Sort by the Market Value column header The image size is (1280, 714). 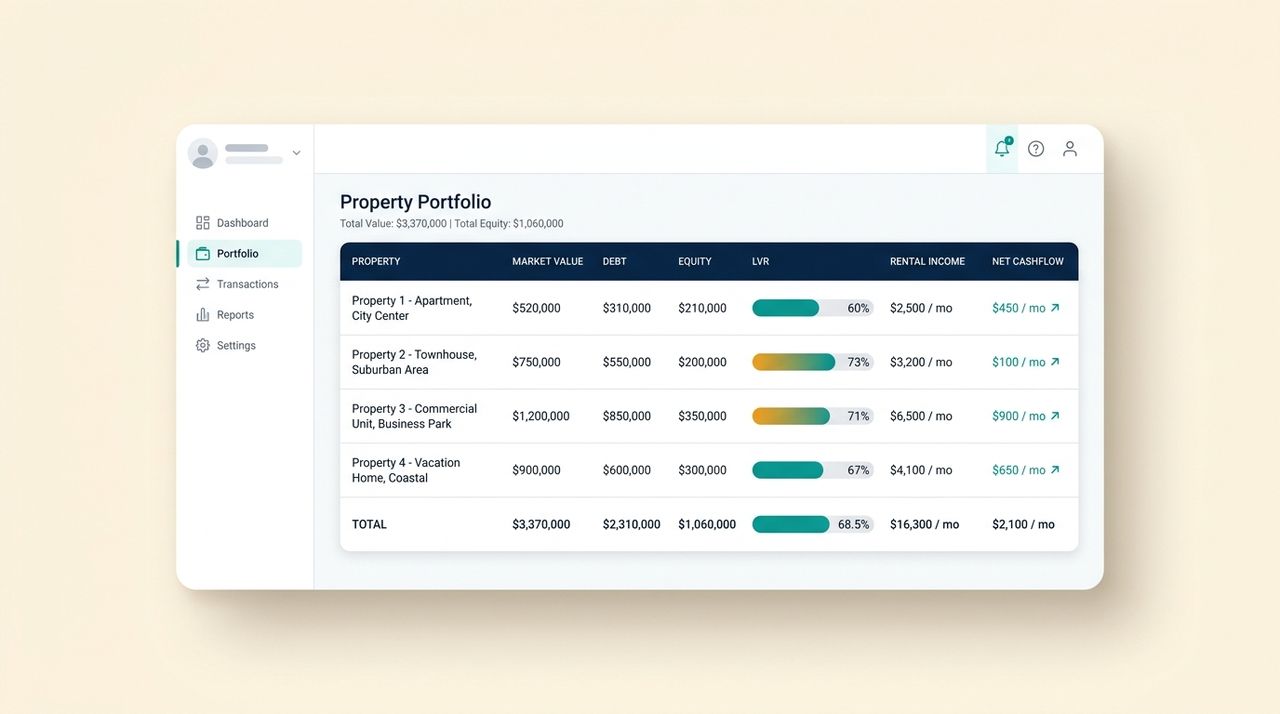[x=547, y=261]
